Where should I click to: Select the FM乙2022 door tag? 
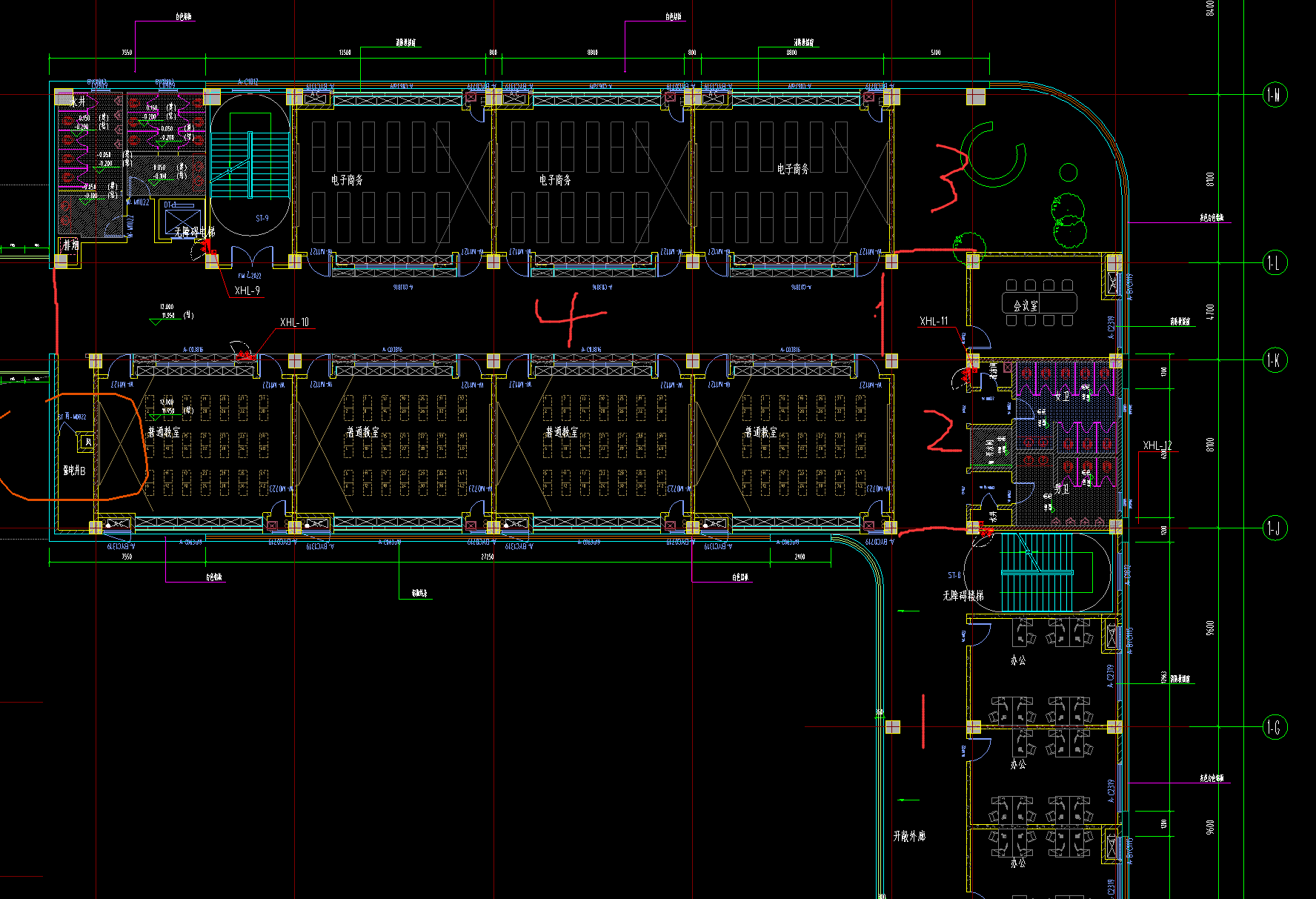click(250, 276)
